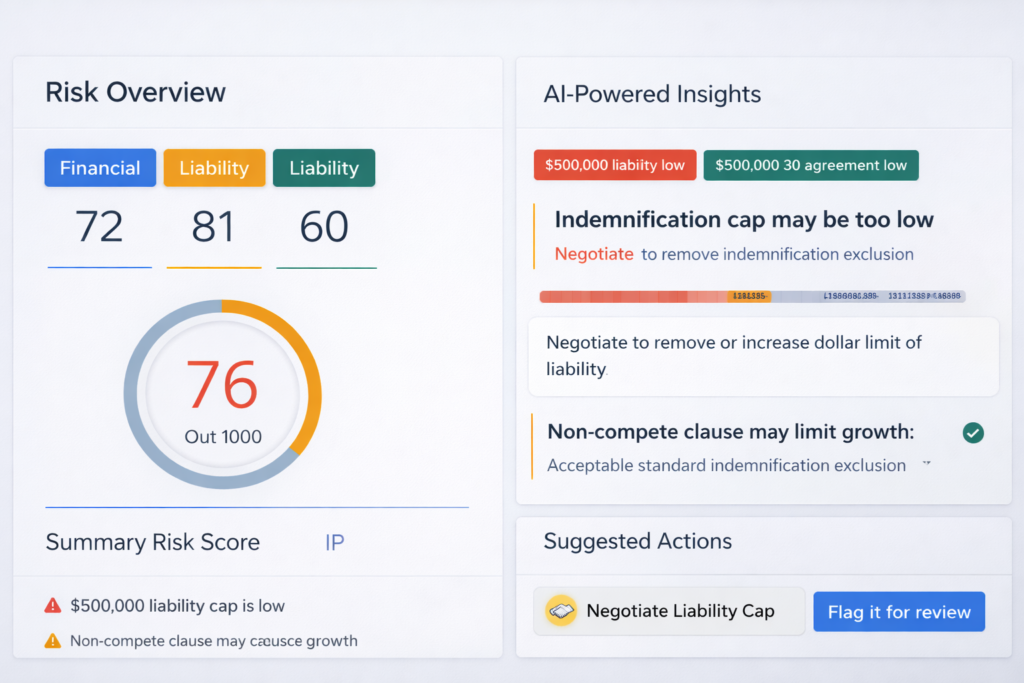This screenshot has width=1024, height=683.
Task: Click the green checkmark next to non-compete clause
Action: 972,433
